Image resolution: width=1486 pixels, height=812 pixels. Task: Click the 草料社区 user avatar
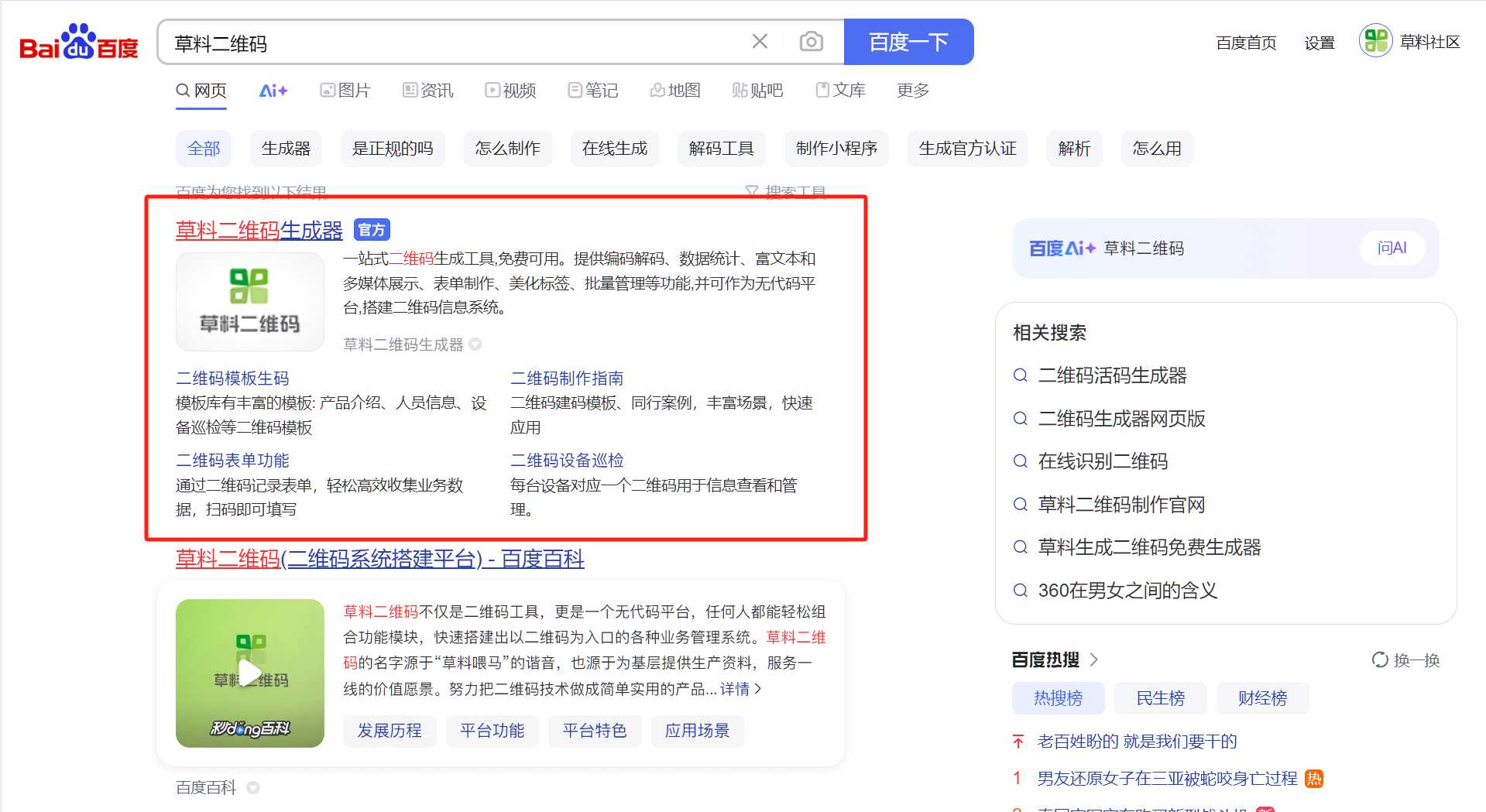(1375, 41)
